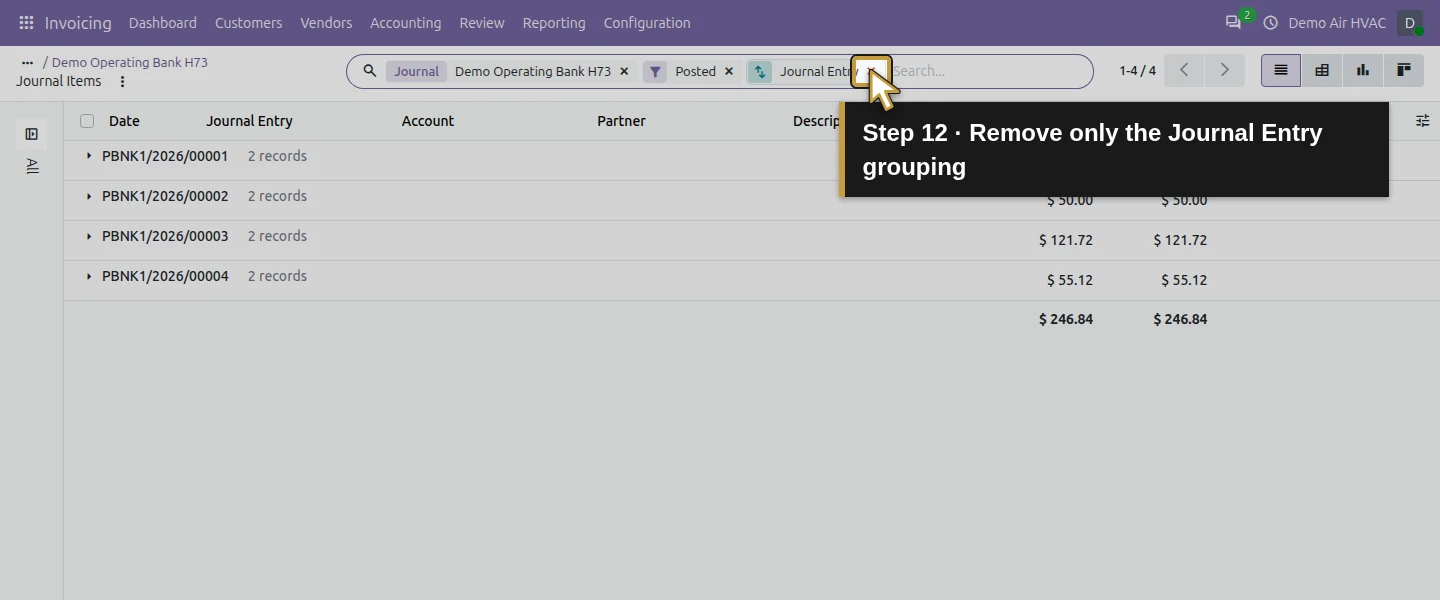Viewport: 1440px width, 600px height.
Task: Sort by the Partner column
Action: point(621,121)
